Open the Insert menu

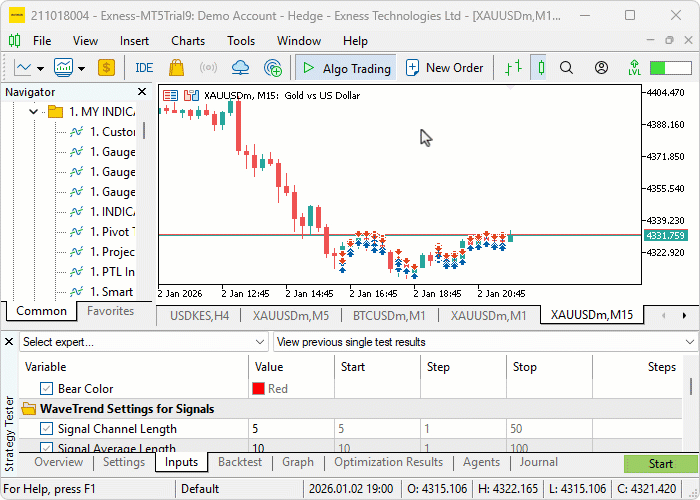click(x=134, y=41)
